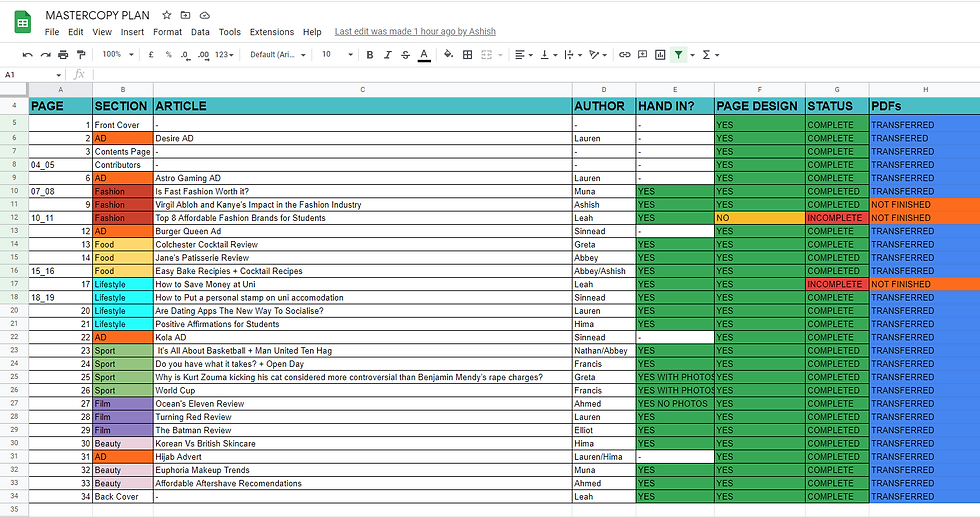Select row 12 header
This screenshot has height=517, width=980.
(x=14, y=218)
